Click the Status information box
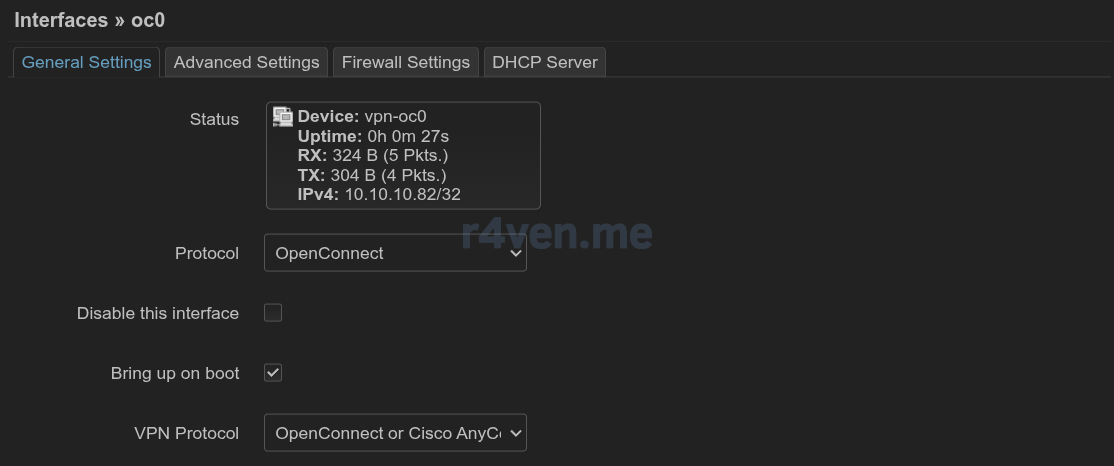The image size is (1114, 466). coord(403,156)
